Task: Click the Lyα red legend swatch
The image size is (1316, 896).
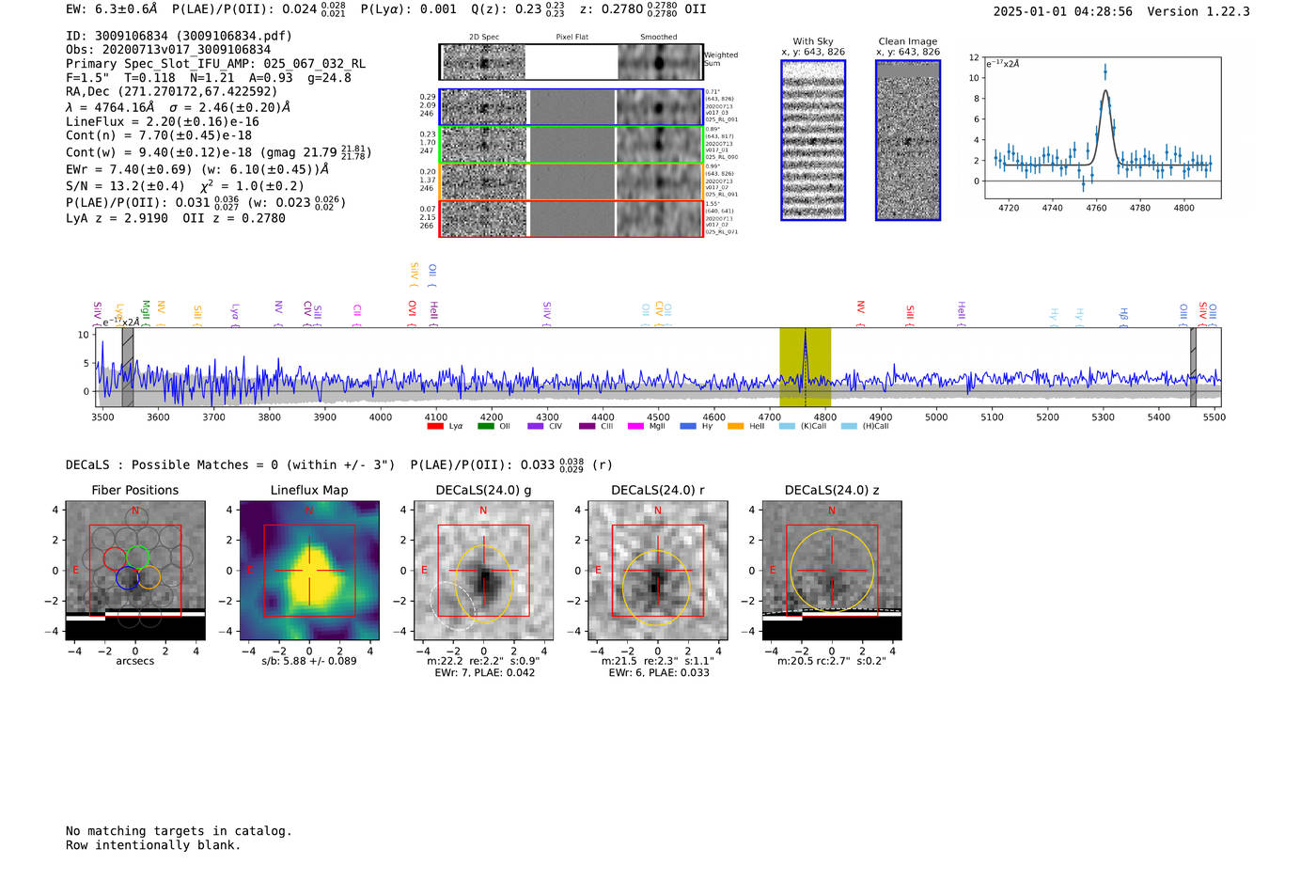Action: (x=435, y=426)
